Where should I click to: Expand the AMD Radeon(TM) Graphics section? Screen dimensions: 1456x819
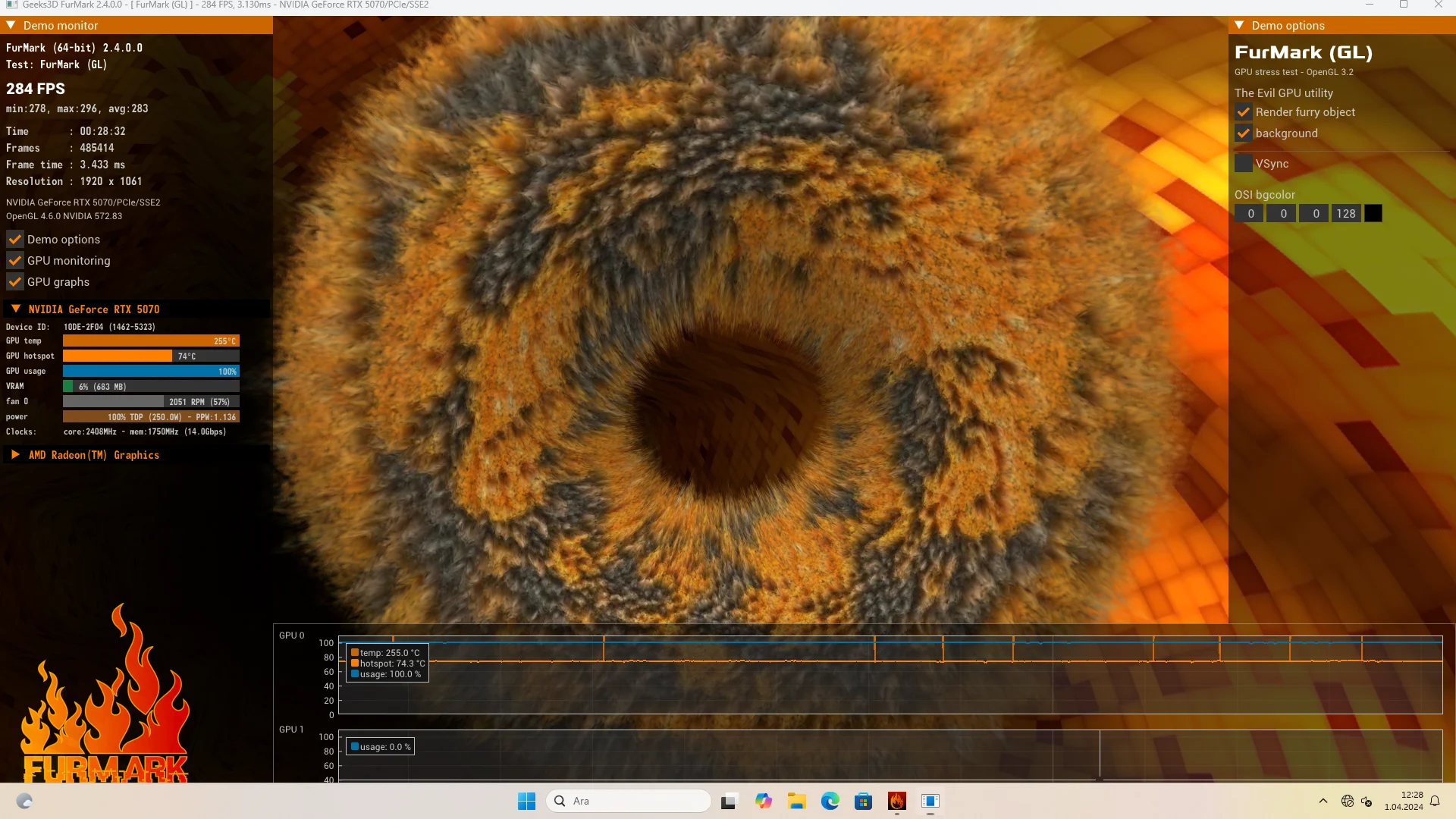click(x=16, y=455)
